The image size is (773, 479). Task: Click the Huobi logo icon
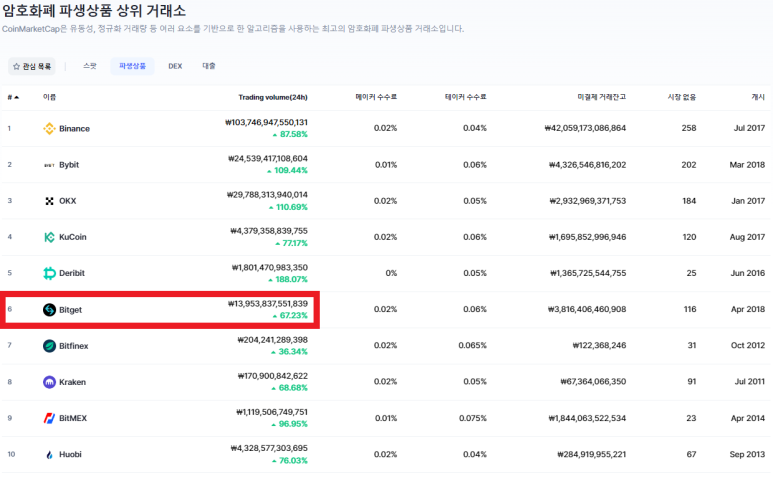click(x=49, y=454)
